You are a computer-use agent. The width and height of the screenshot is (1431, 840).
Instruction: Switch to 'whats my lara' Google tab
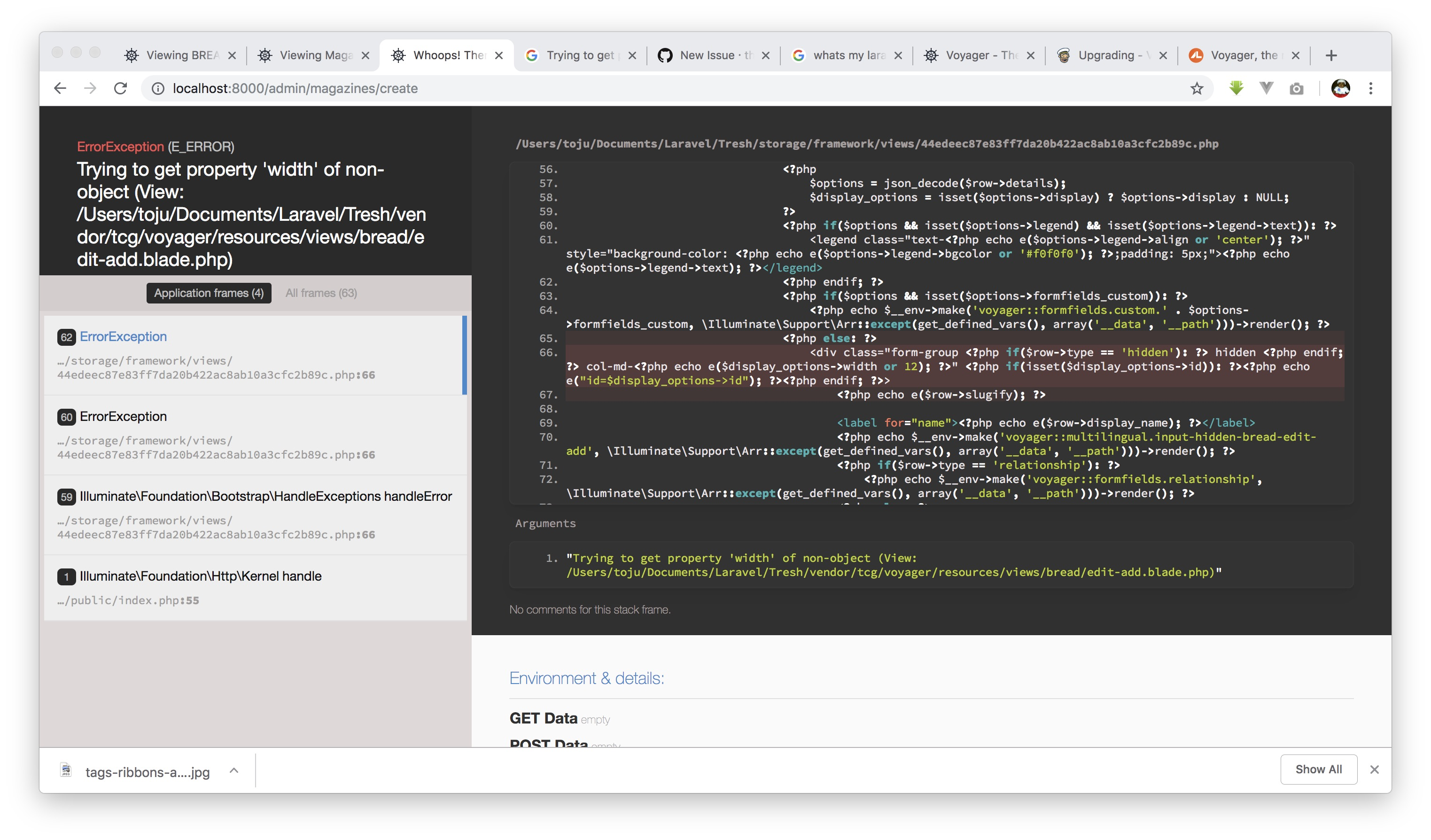click(847, 55)
